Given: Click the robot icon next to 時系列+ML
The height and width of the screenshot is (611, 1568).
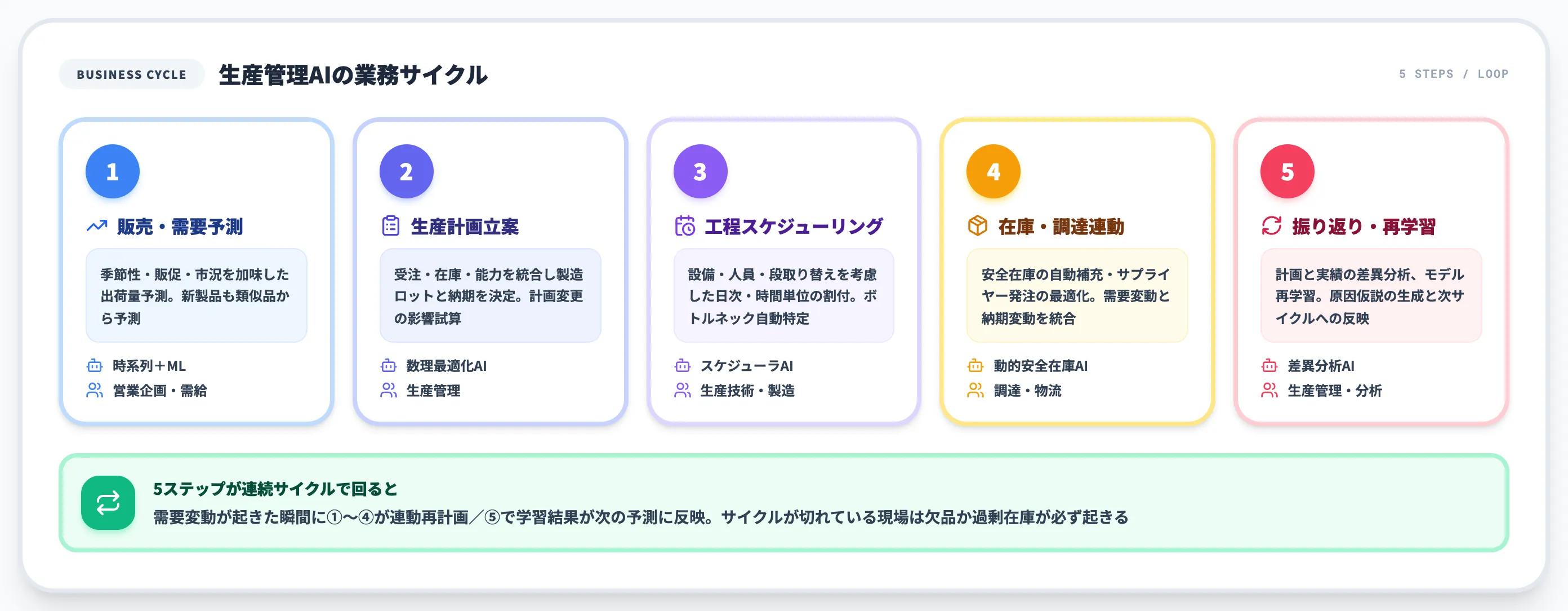Looking at the screenshot, I should [95, 365].
